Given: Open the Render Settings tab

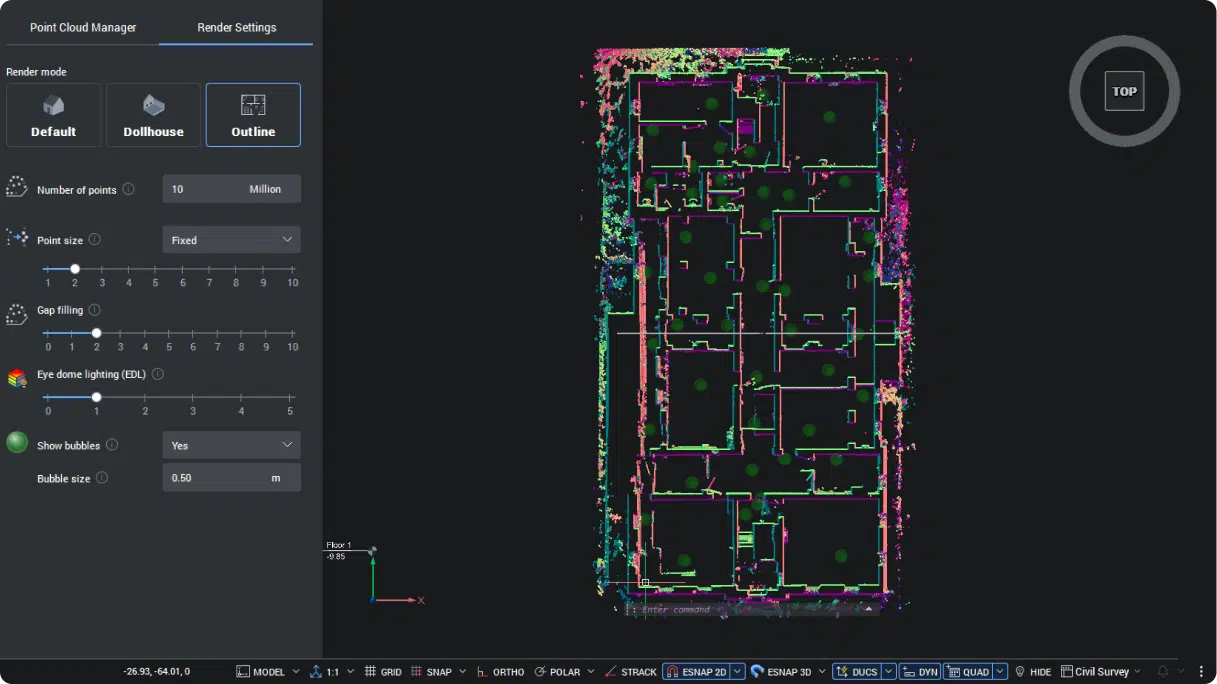Looking at the screenshot, I should point(235,27).
